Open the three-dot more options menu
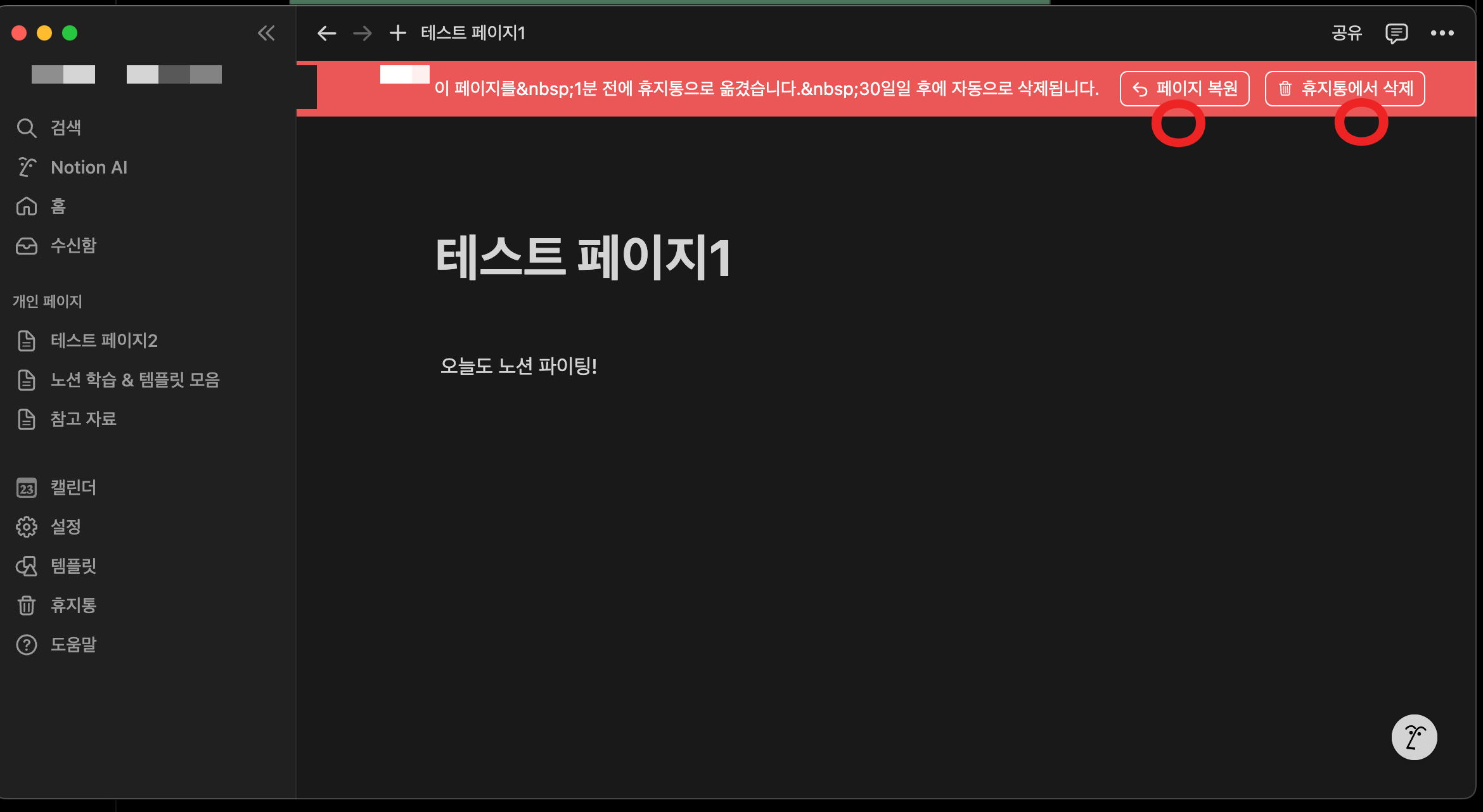This screenshot has height=812, width=1483. tap(1442, 33)
